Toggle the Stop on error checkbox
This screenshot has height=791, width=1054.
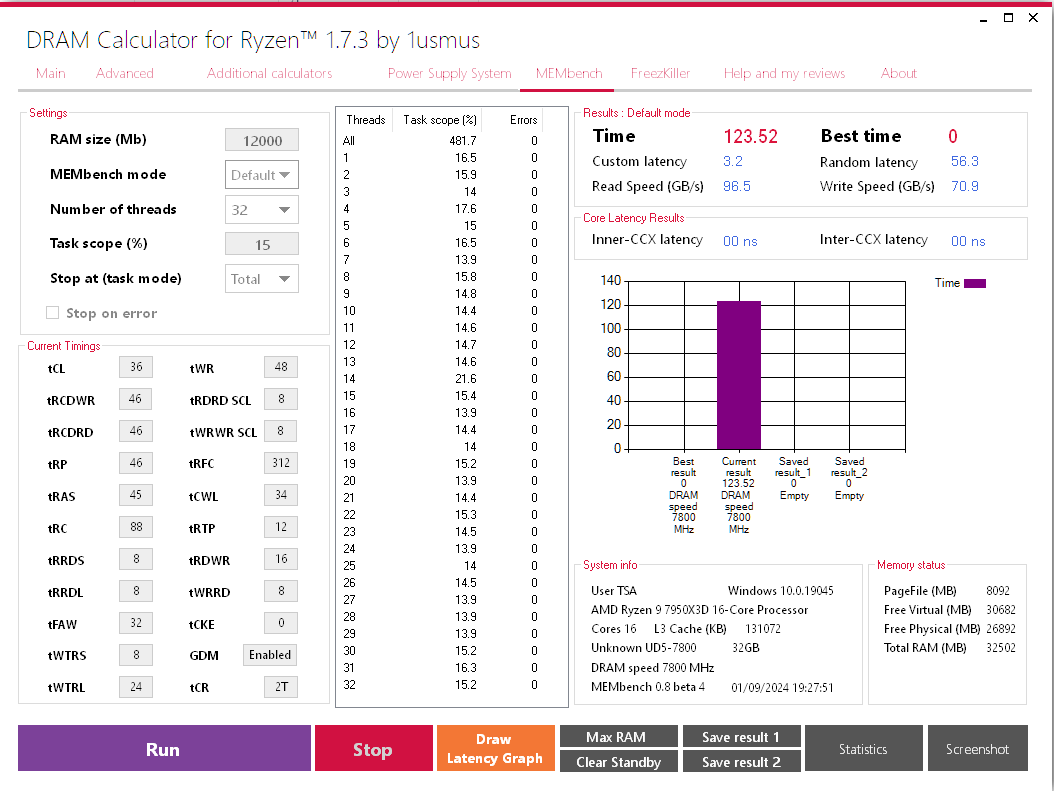coord(52,313)
